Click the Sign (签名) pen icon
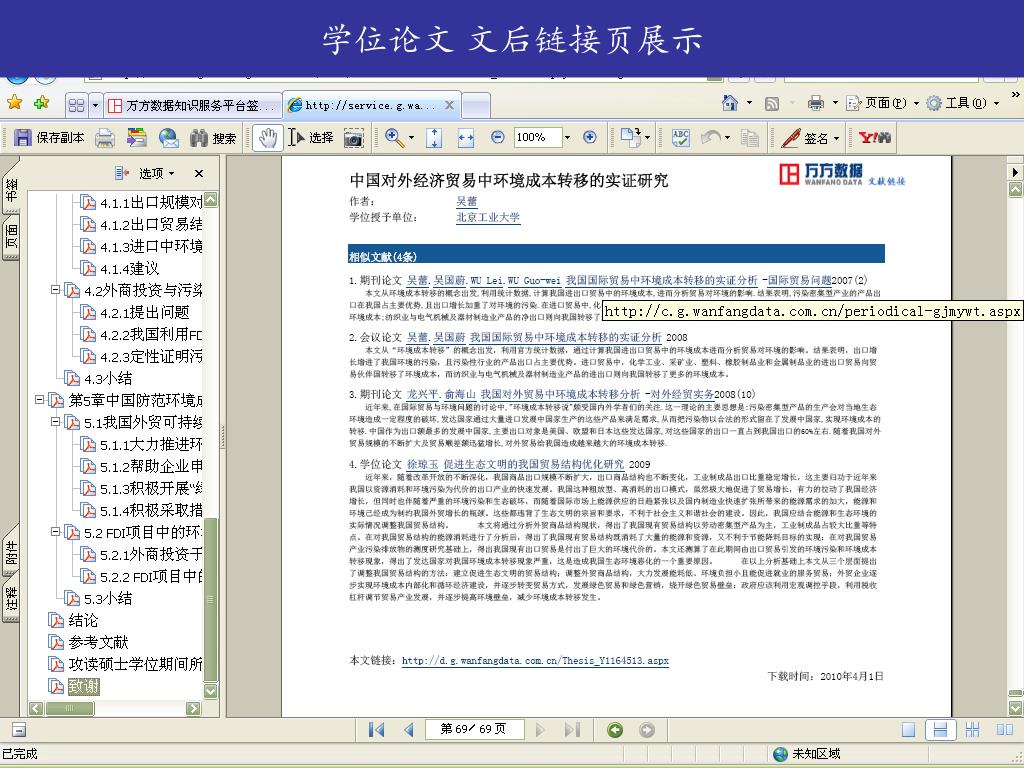This screenshot has width=1024, height=768. point(791,138)
